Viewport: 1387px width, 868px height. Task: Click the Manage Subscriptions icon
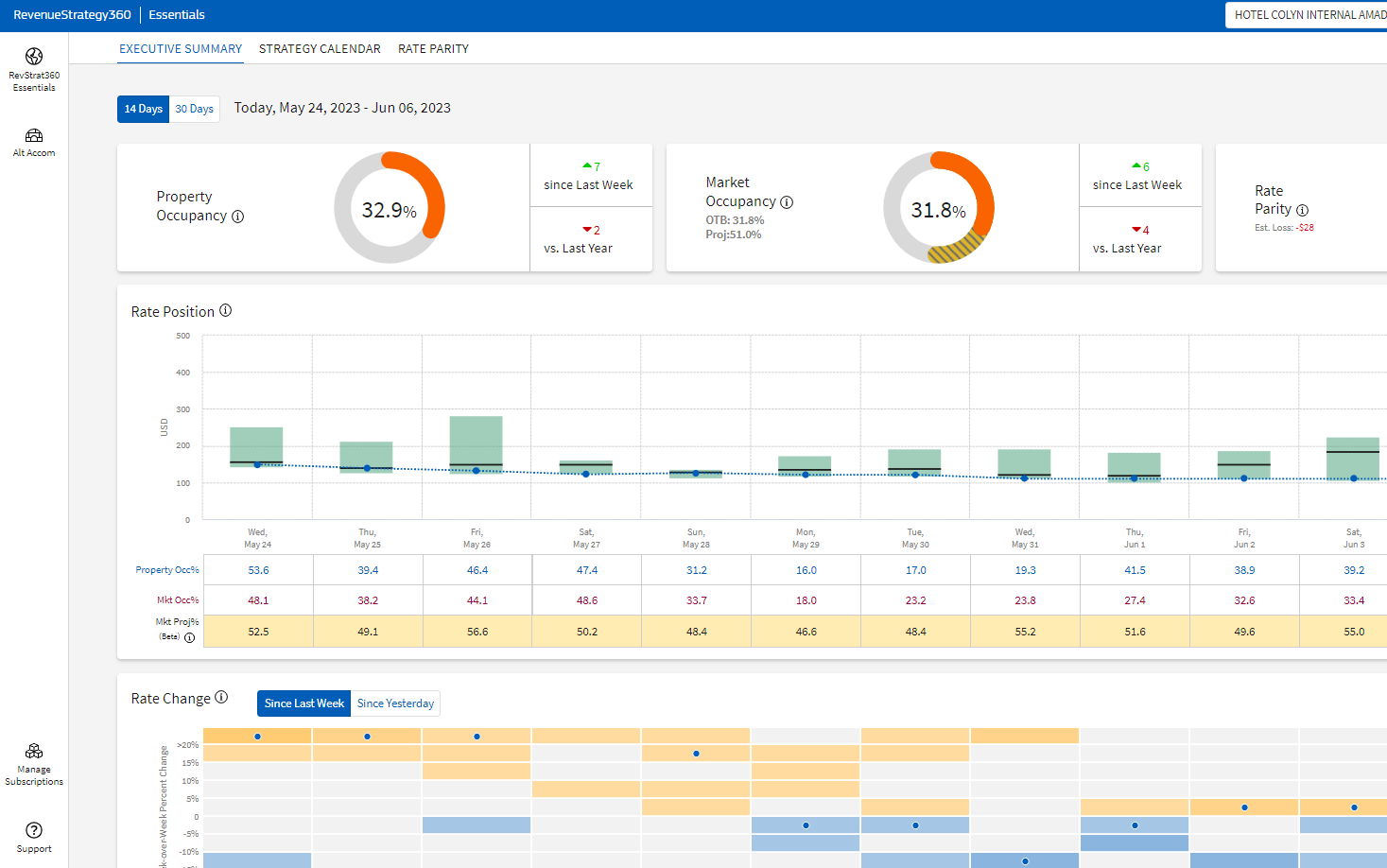pos(34,752)
